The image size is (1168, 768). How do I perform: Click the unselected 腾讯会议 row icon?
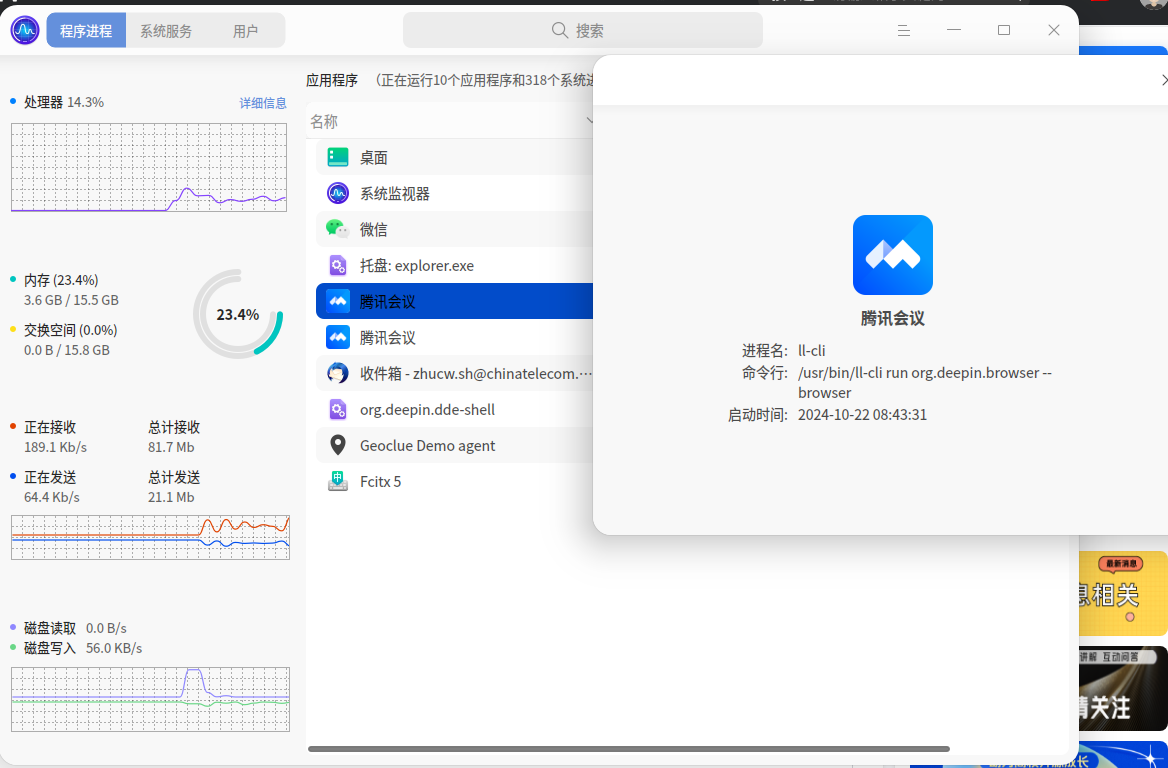[337, 337]
